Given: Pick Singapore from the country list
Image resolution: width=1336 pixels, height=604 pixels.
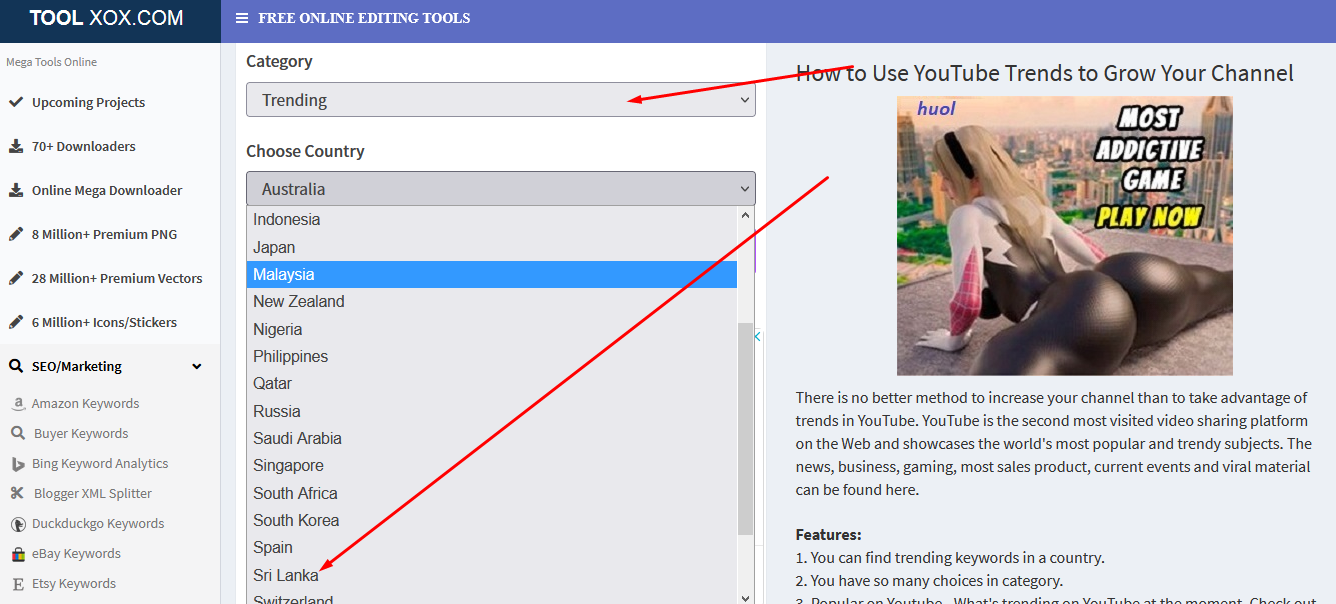Looking at the screenshot, I should [x=492, y=466].
